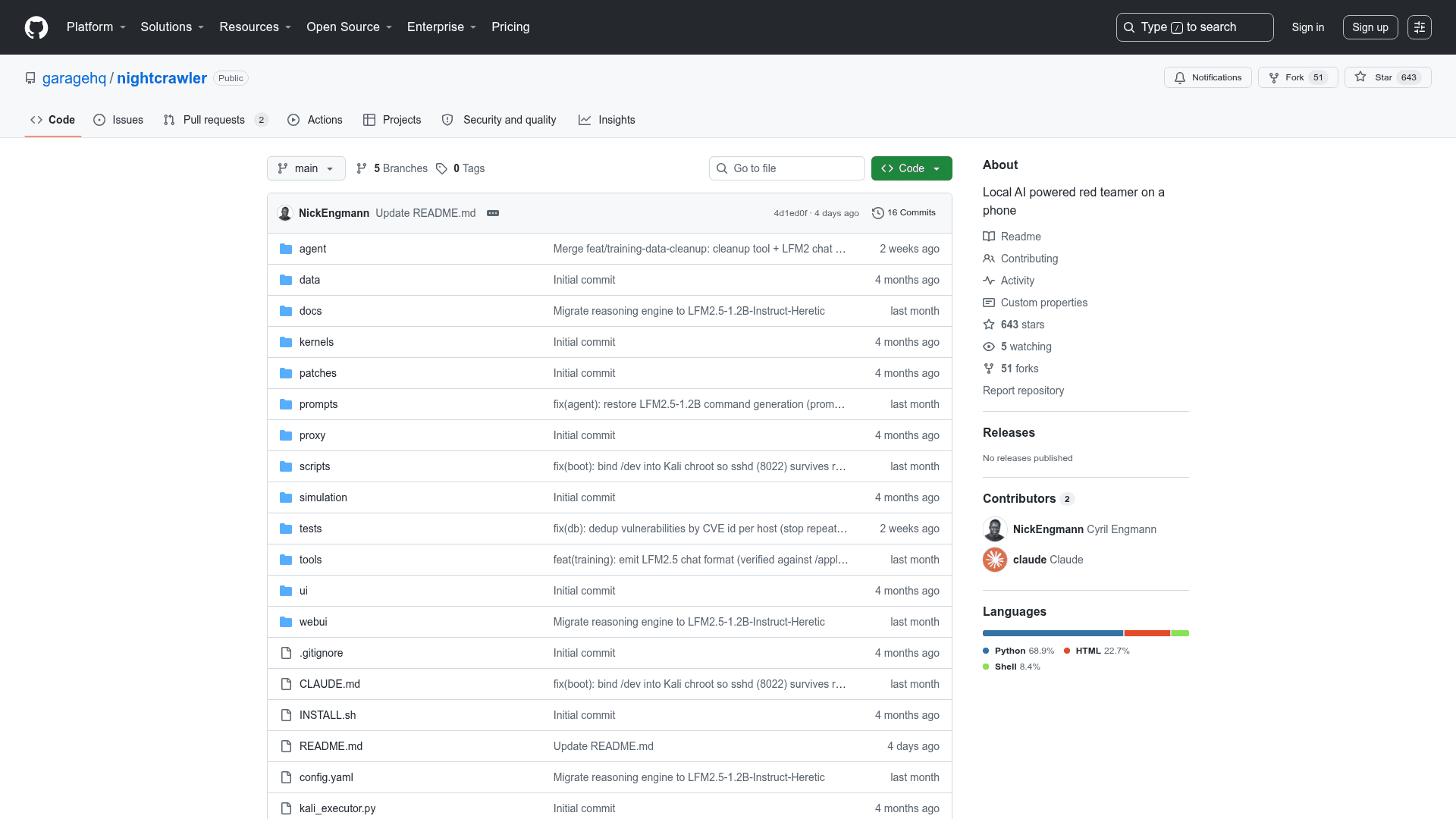Screen dimensions: 1456x819
Task: Click the Readme book icon in About
Action: [989, 237]
